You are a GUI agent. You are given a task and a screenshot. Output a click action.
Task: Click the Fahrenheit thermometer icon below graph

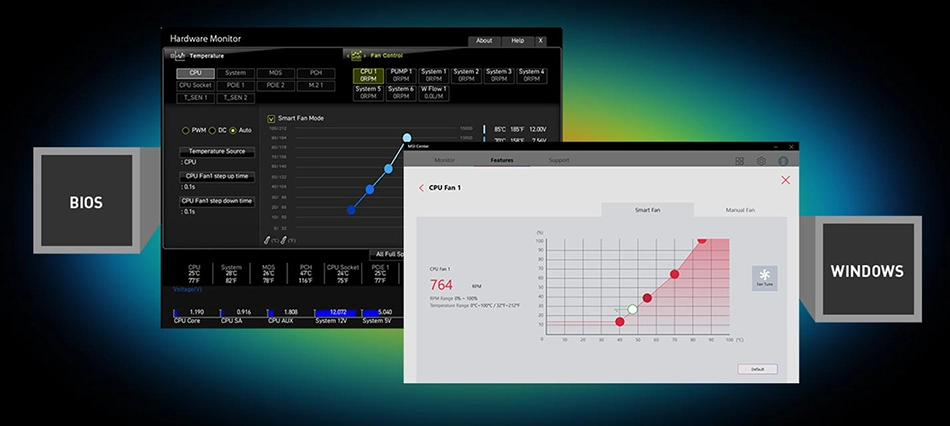coord(285,241)
